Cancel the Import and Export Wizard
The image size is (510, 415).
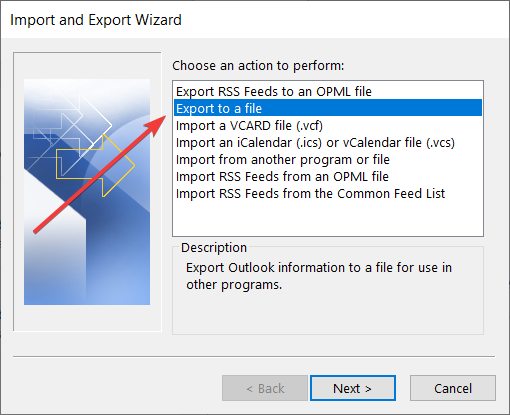(x=453, y=388)
